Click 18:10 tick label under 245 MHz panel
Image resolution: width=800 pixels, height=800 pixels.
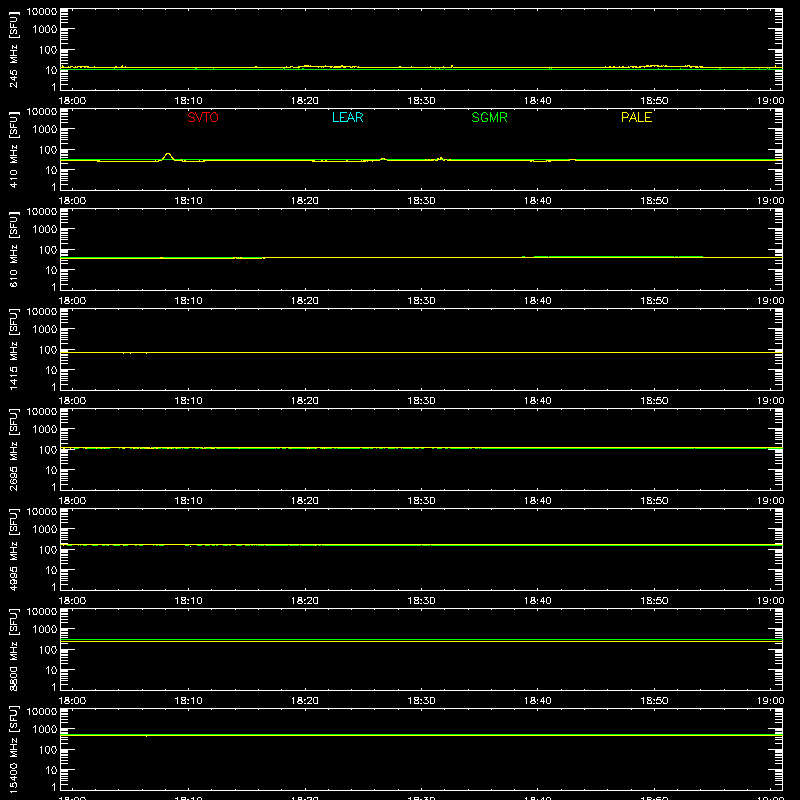pyautogui.click(x=188, y=101)
